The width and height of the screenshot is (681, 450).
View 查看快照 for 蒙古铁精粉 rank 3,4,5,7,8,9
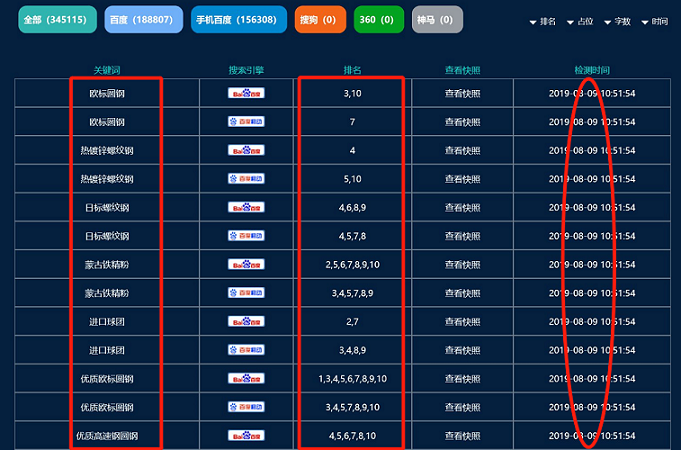[x=463, y=293]
